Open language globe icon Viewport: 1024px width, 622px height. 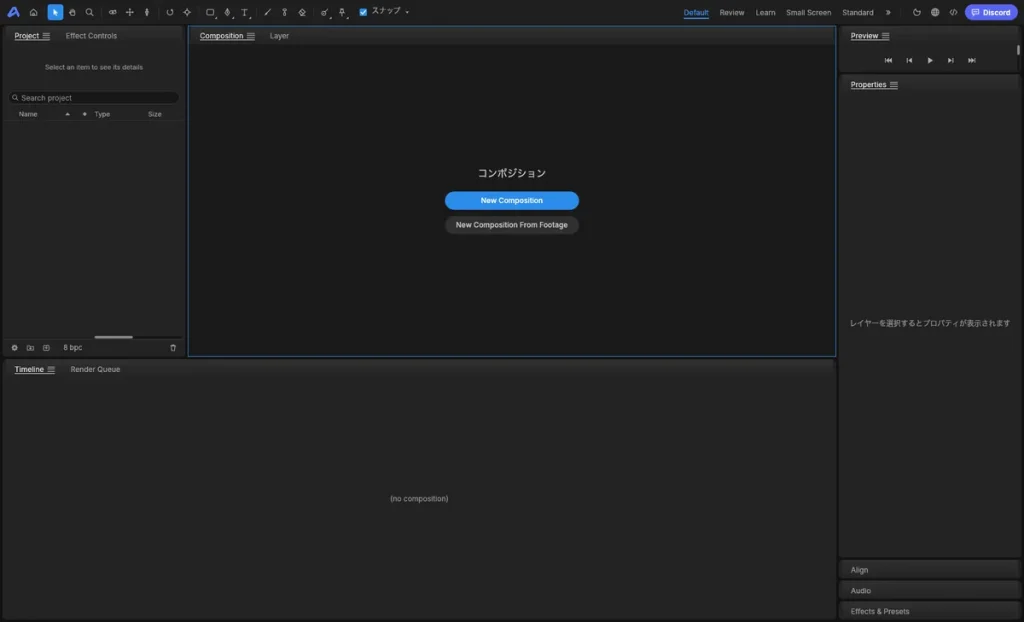[x=935, y=12]
